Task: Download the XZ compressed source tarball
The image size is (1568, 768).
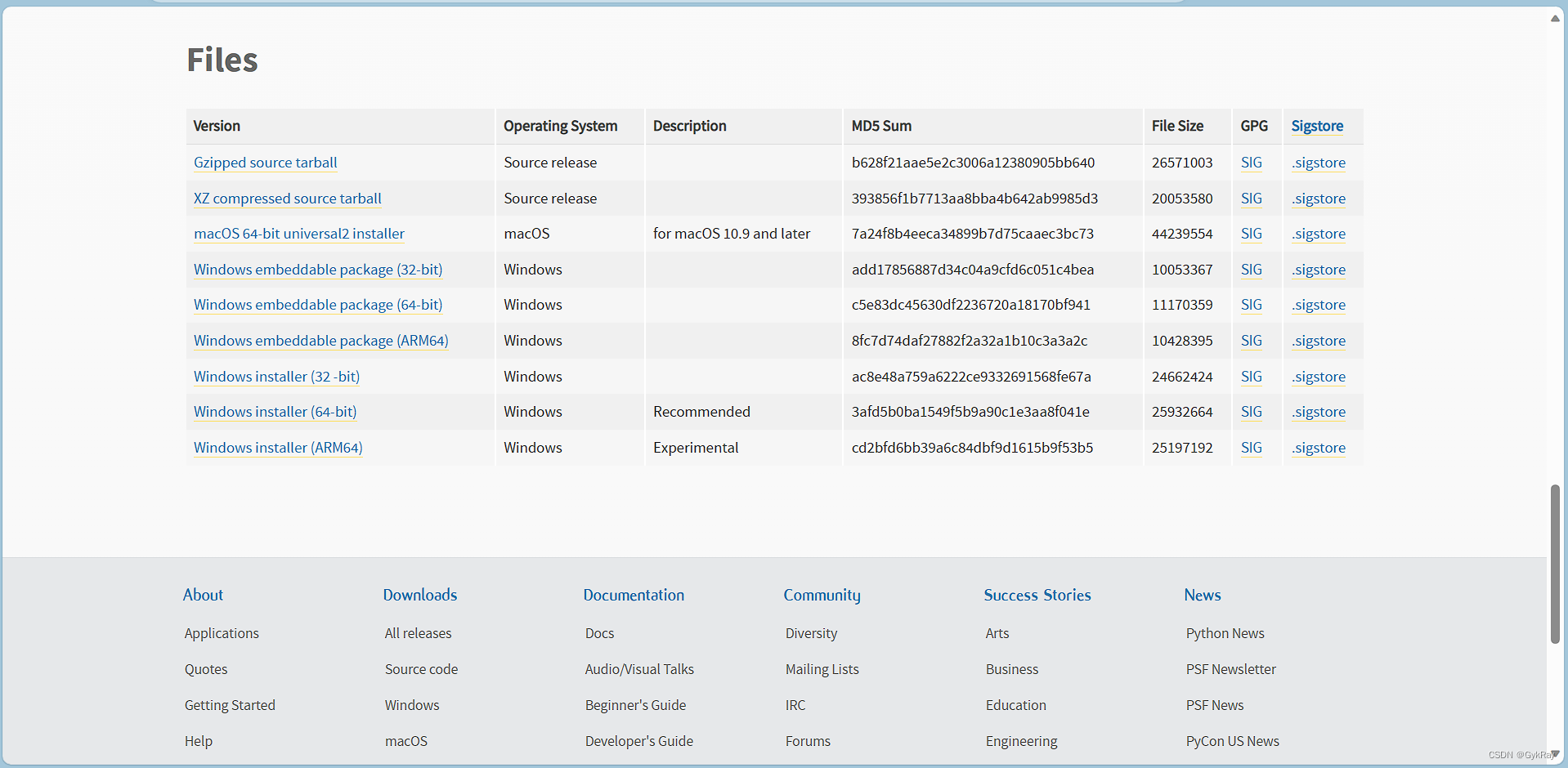Action: point(287,199)
